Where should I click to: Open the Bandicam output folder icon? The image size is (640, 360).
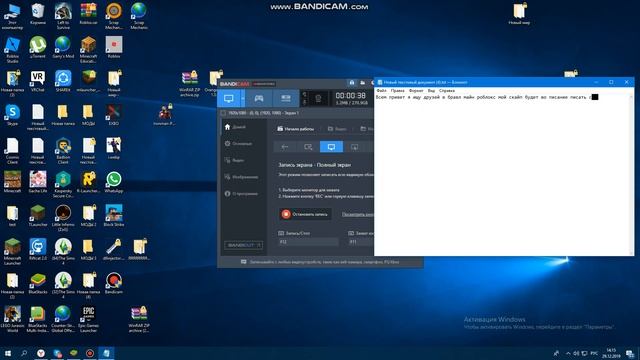click(362, 83)
